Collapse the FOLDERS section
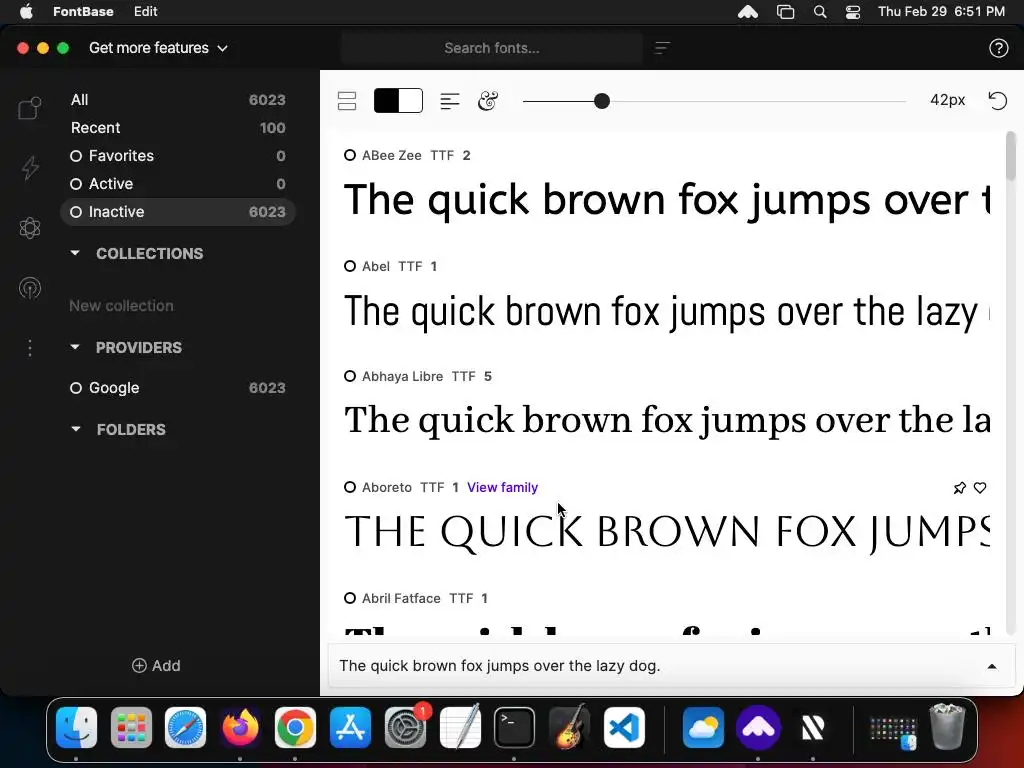 pyautogui.click(x=76, y=429)
